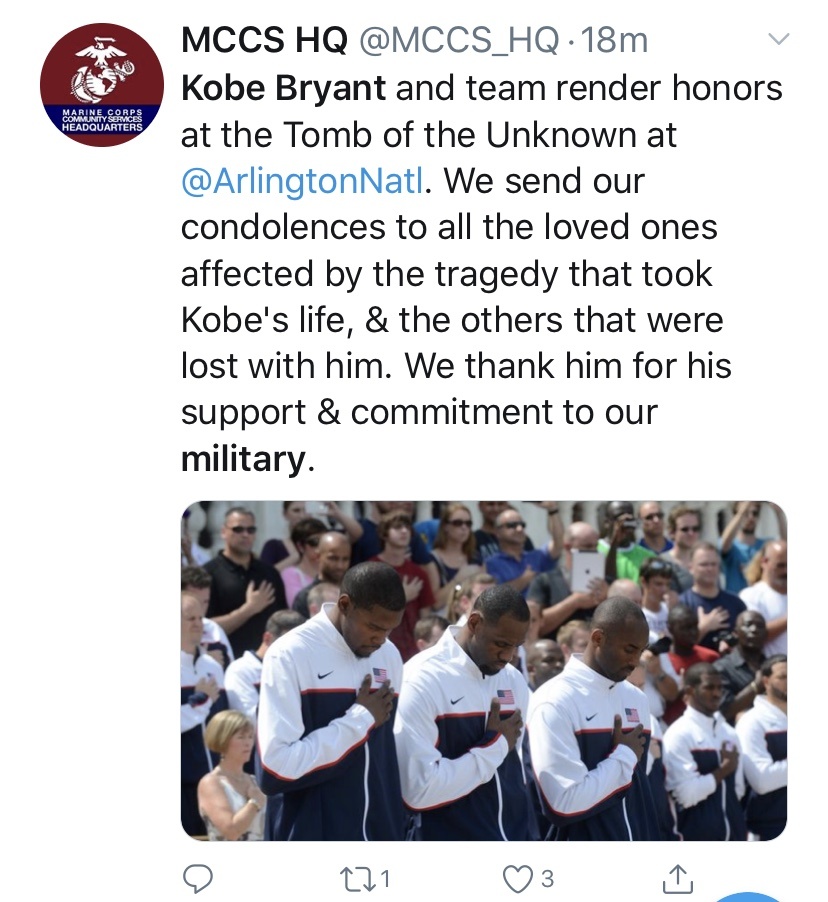Open the @ArlingtonNatl mention link
Viewport: 828px width, 902px height.
point(308,181)
